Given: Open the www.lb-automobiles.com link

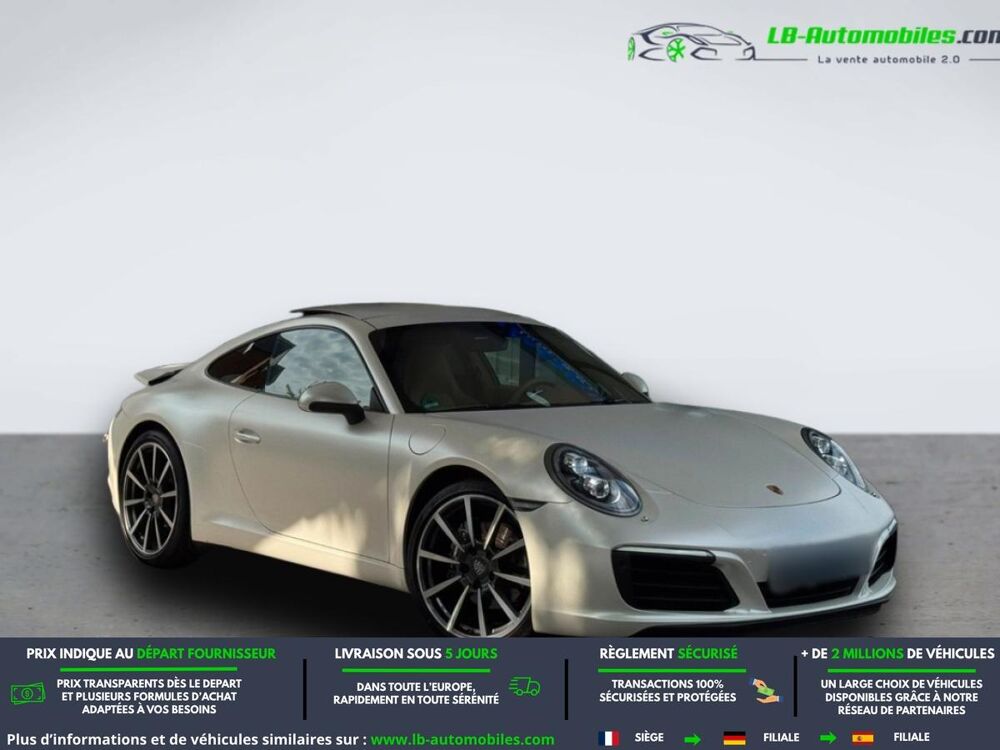Looking at the screenshot, I should point(462,740).
